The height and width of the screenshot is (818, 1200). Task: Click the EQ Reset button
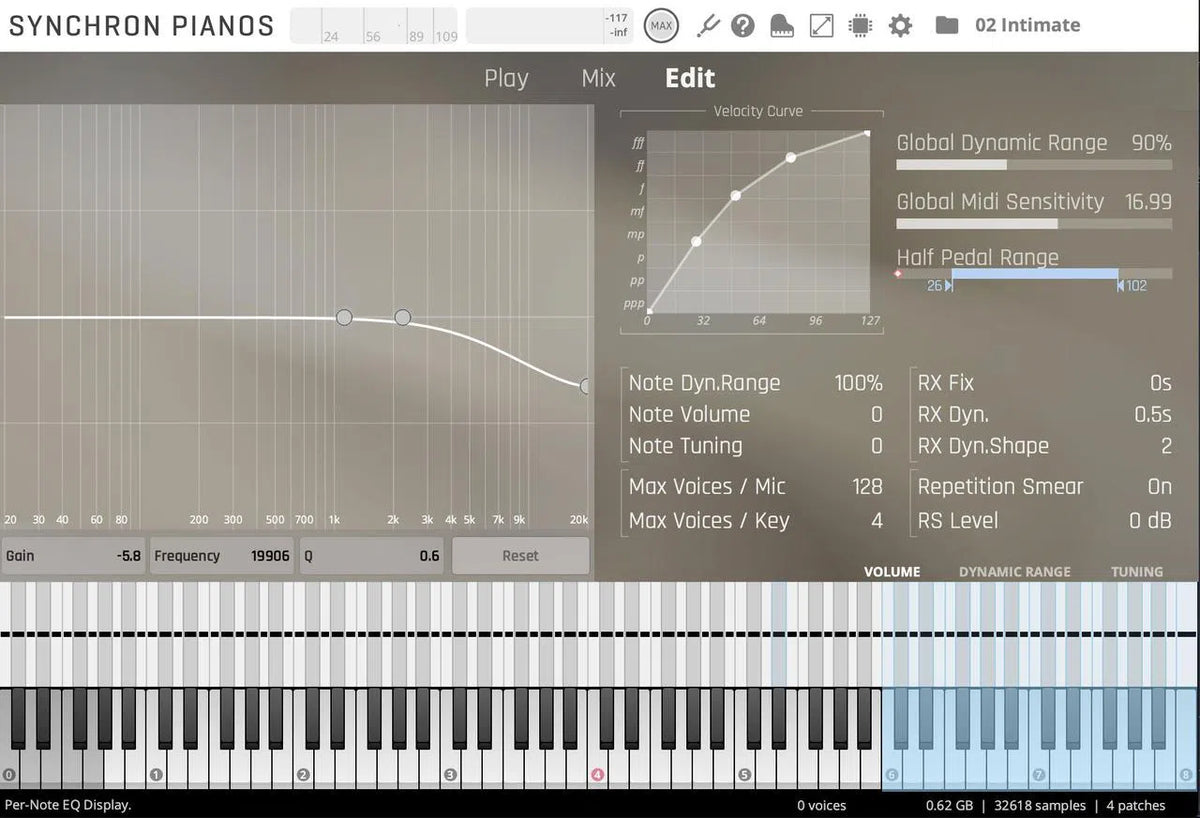[x=520, y=556]
